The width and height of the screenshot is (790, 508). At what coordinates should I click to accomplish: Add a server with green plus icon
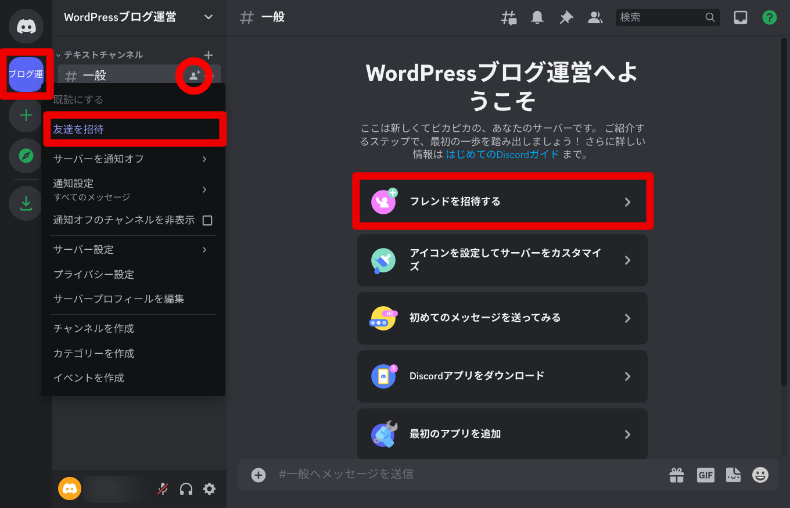pos(26,115)
